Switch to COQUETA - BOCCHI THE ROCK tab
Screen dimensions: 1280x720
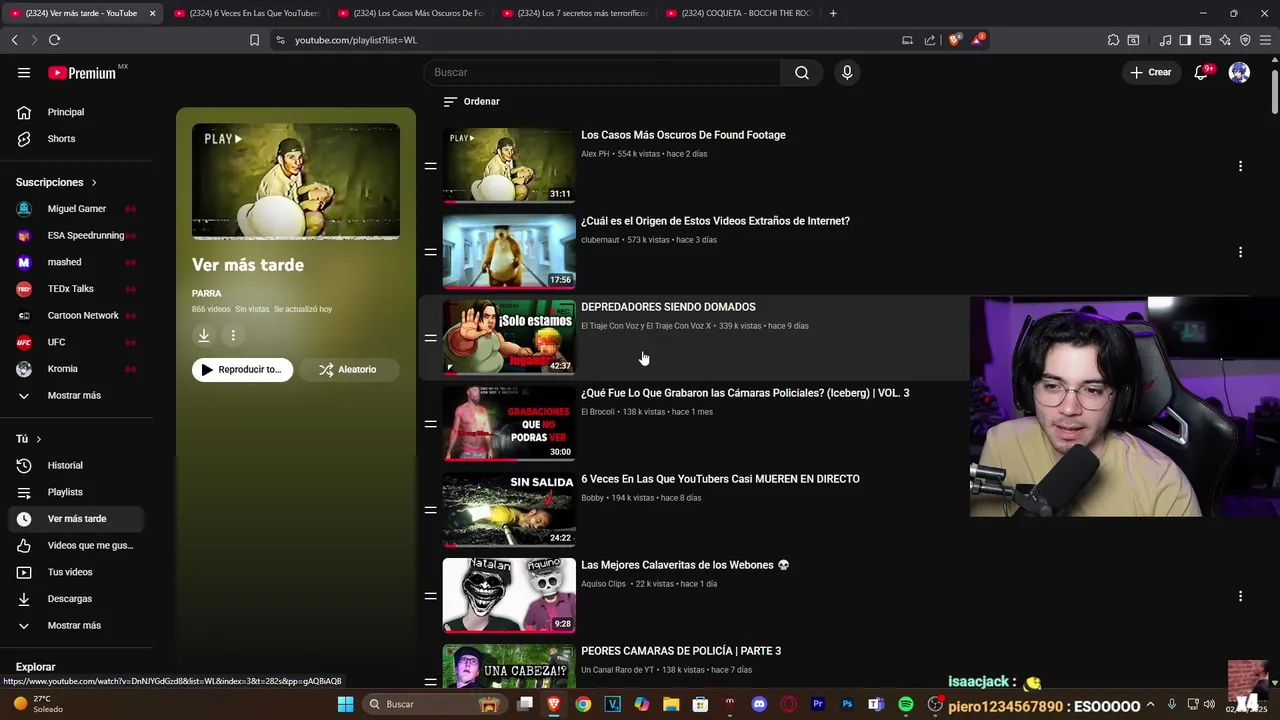coord(738,13)
